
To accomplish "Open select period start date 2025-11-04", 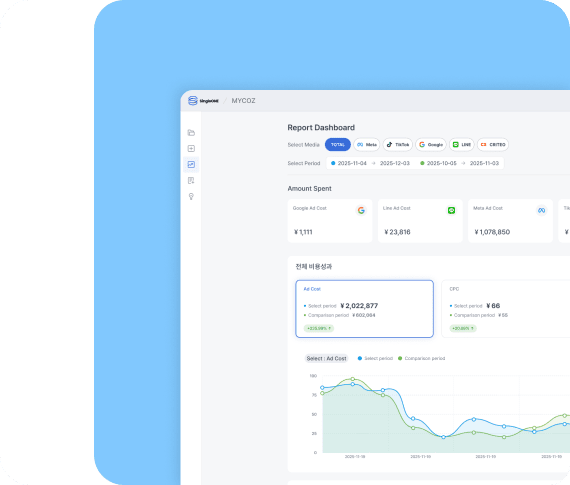I will point(352,163).
